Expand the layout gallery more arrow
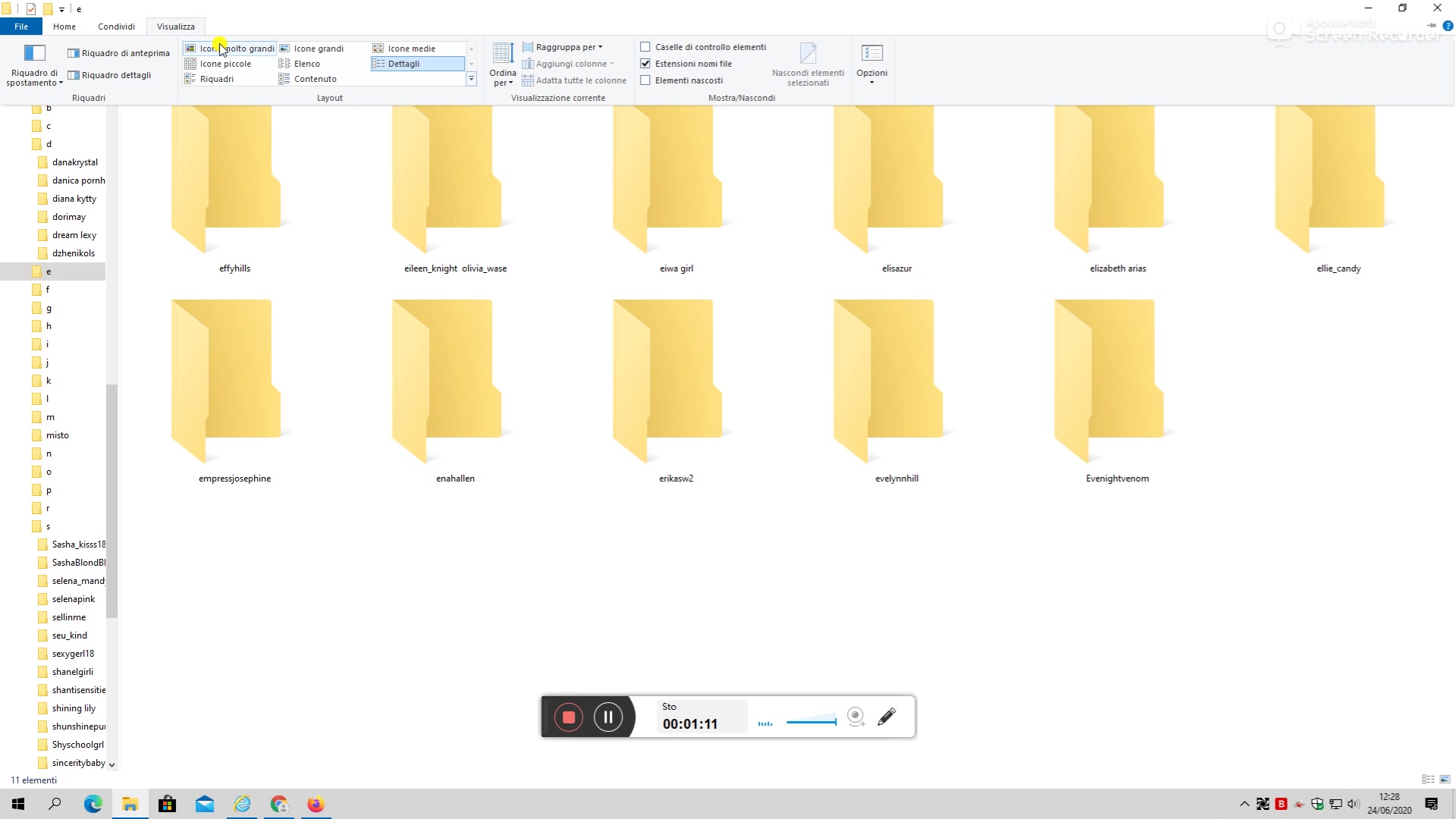The width and height of the screenshot is (1456, 819). click(471, 79)
